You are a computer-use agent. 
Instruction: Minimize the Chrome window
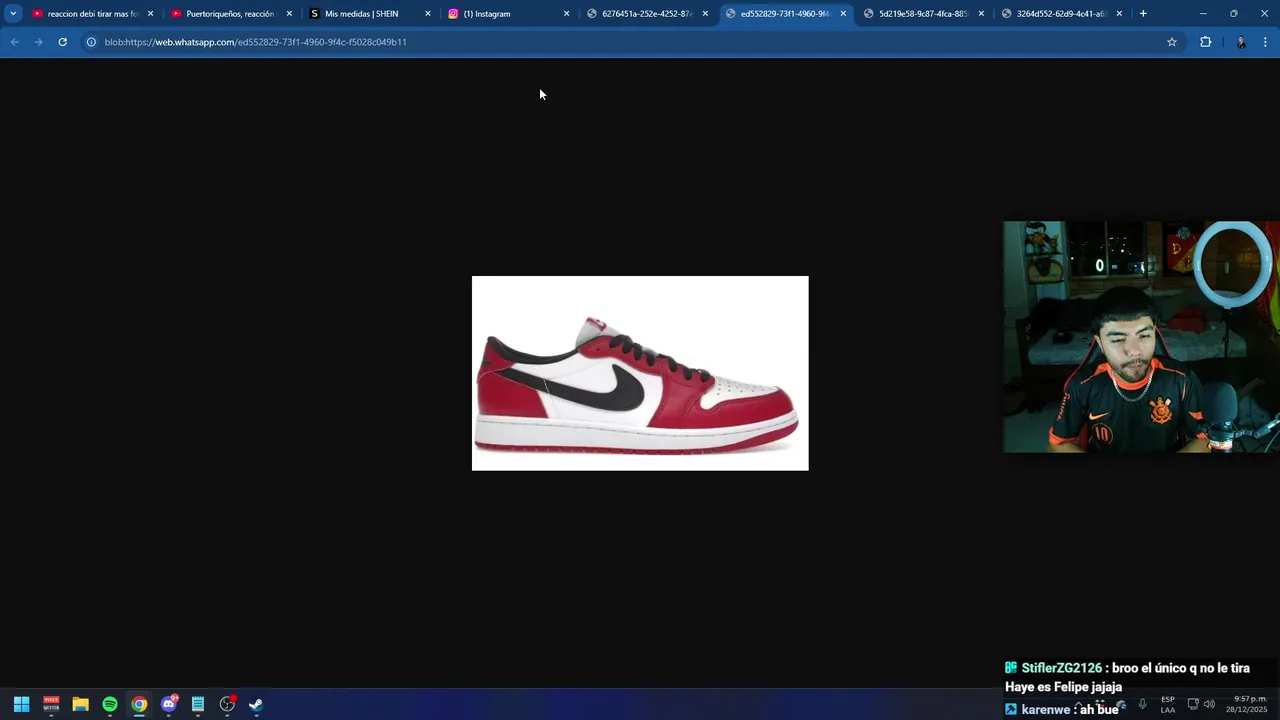click(1203, 14)
